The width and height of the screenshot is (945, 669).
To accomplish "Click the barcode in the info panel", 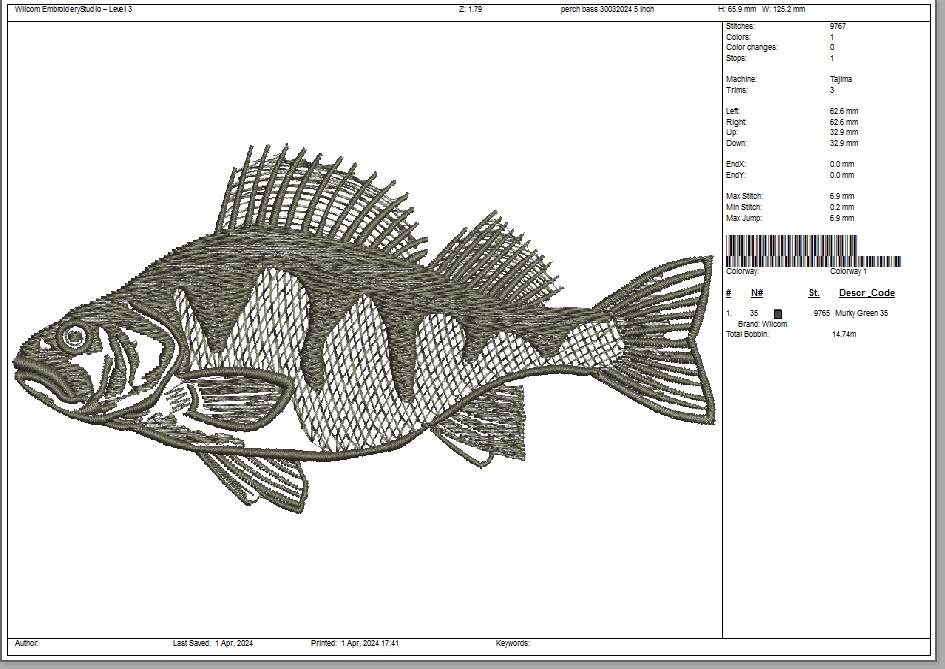I will tap(812, 250).
